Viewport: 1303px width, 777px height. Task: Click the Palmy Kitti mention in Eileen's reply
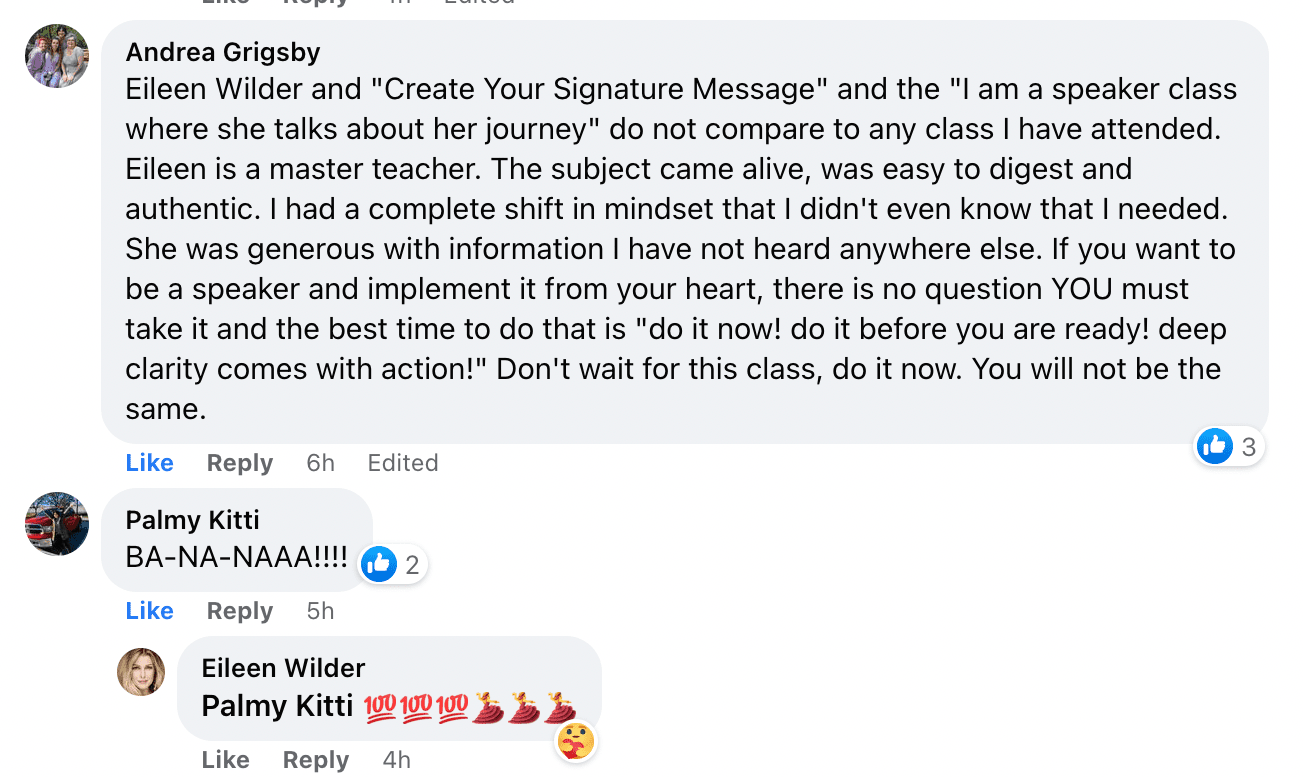277,706
